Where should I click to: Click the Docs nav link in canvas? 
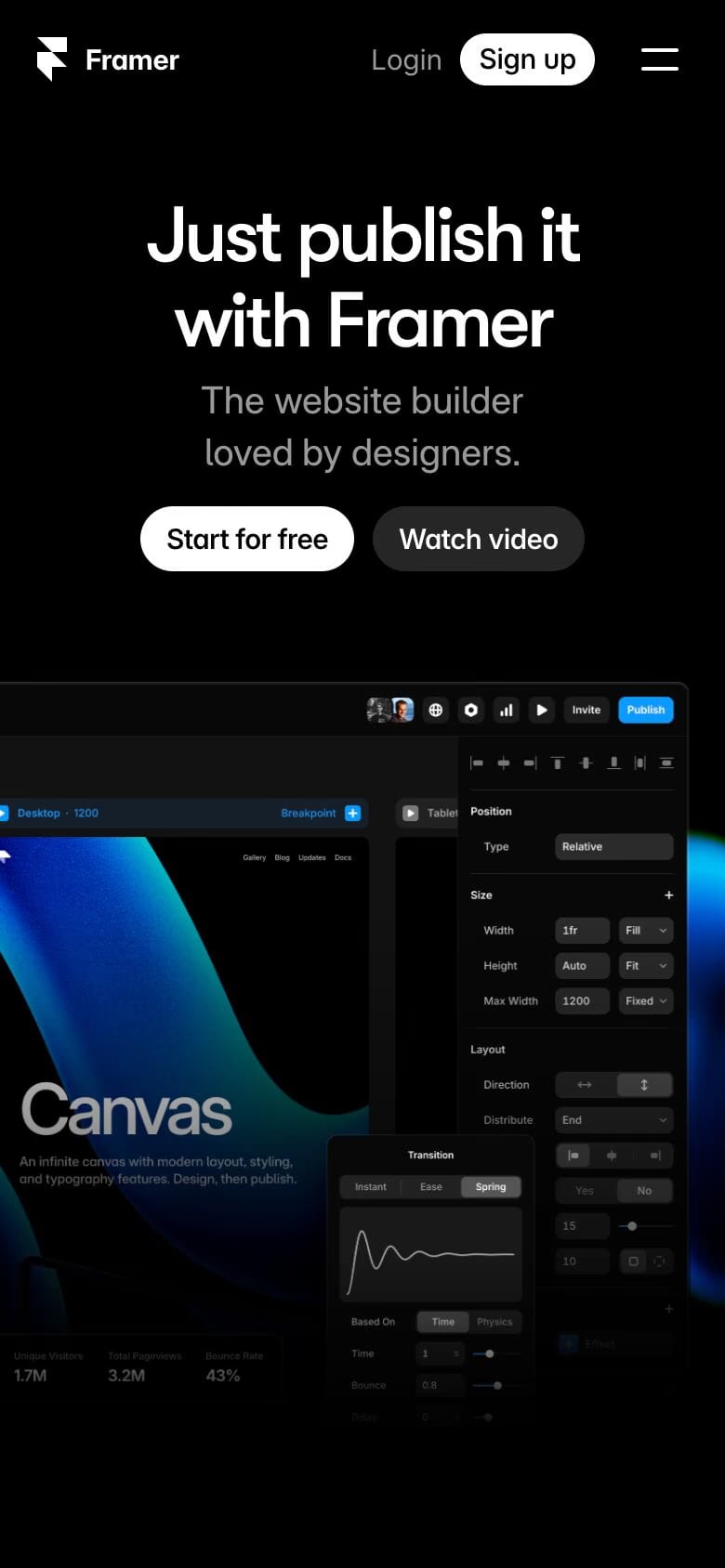point(343,857)
